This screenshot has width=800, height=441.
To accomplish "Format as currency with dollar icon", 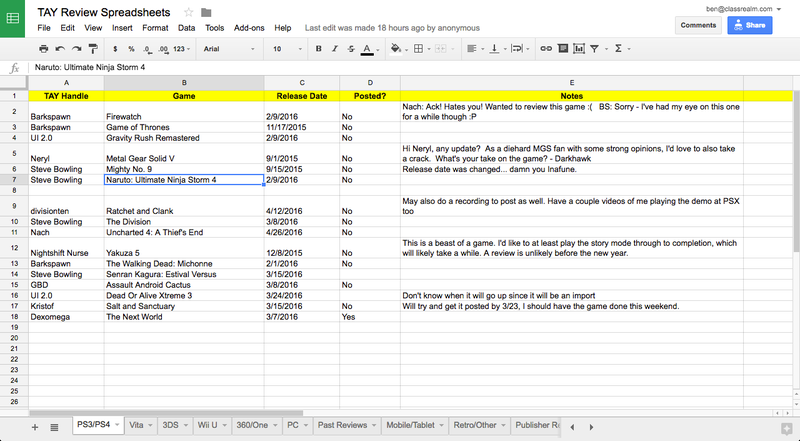I will pos(115,49).
